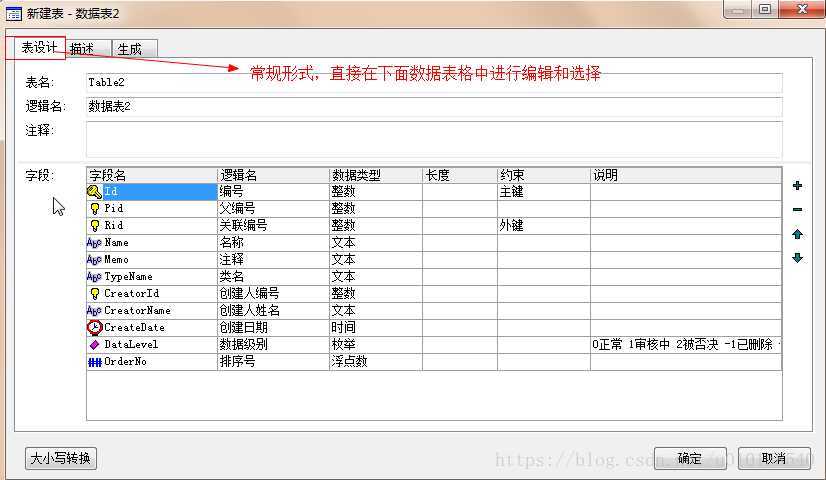Open the 生成 tab

tap(134, 49)
